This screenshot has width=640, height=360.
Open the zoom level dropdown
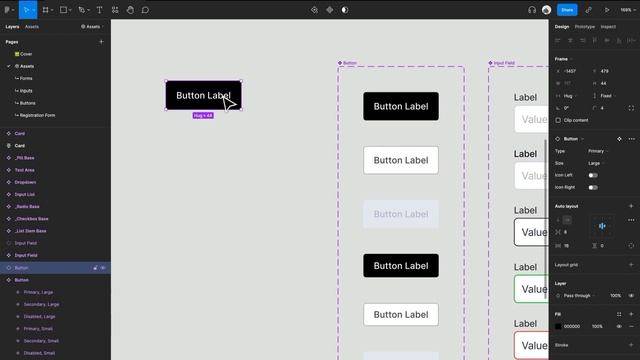pos(628,10)
